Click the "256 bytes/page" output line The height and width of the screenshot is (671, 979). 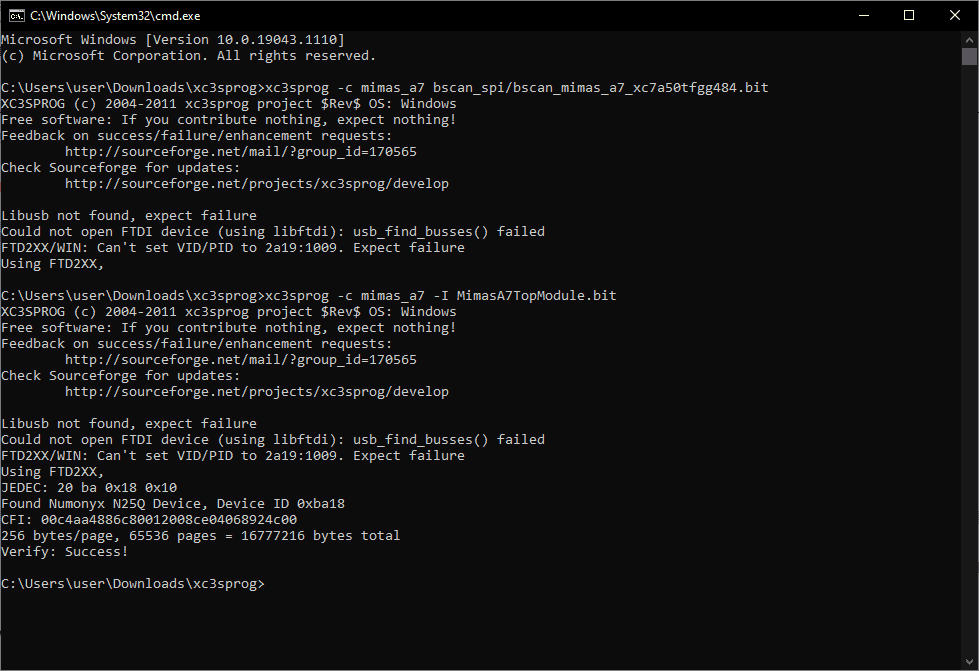pyautogui.click(x=200, y=535)
